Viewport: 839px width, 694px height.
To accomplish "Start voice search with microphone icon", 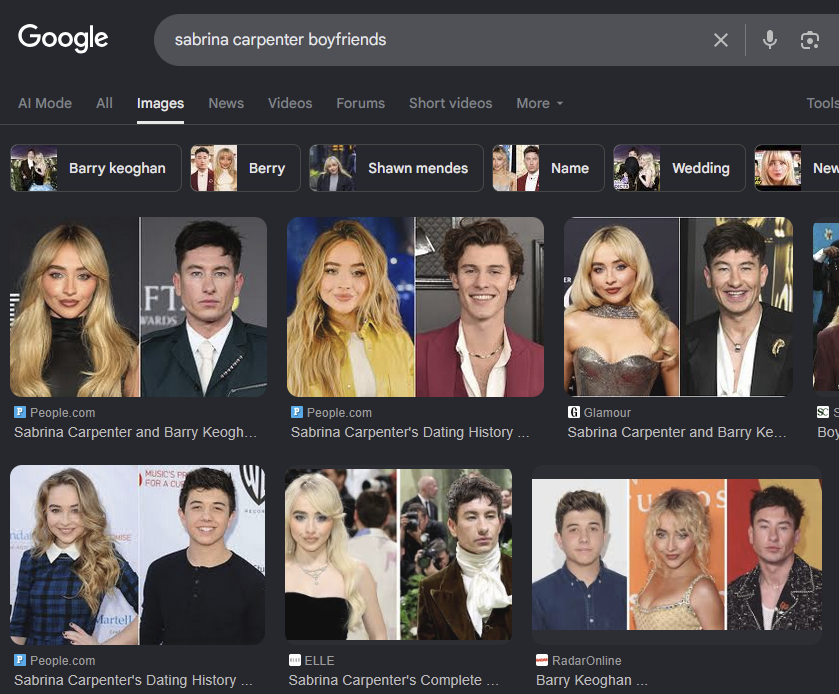I will pyautogui.click(x=769, y=40).
